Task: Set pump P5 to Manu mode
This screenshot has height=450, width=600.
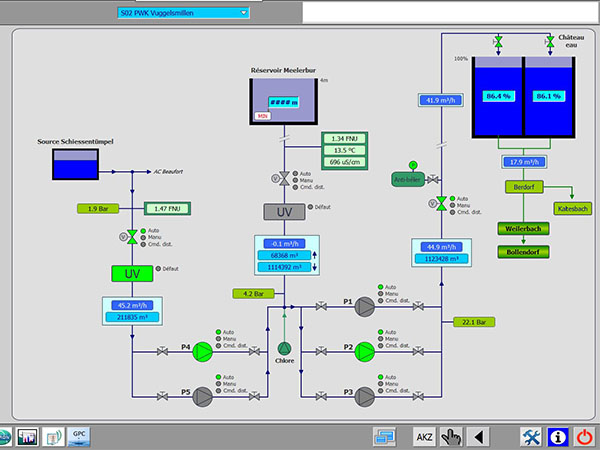Action: pyautogui.click(x=218, y=384)
